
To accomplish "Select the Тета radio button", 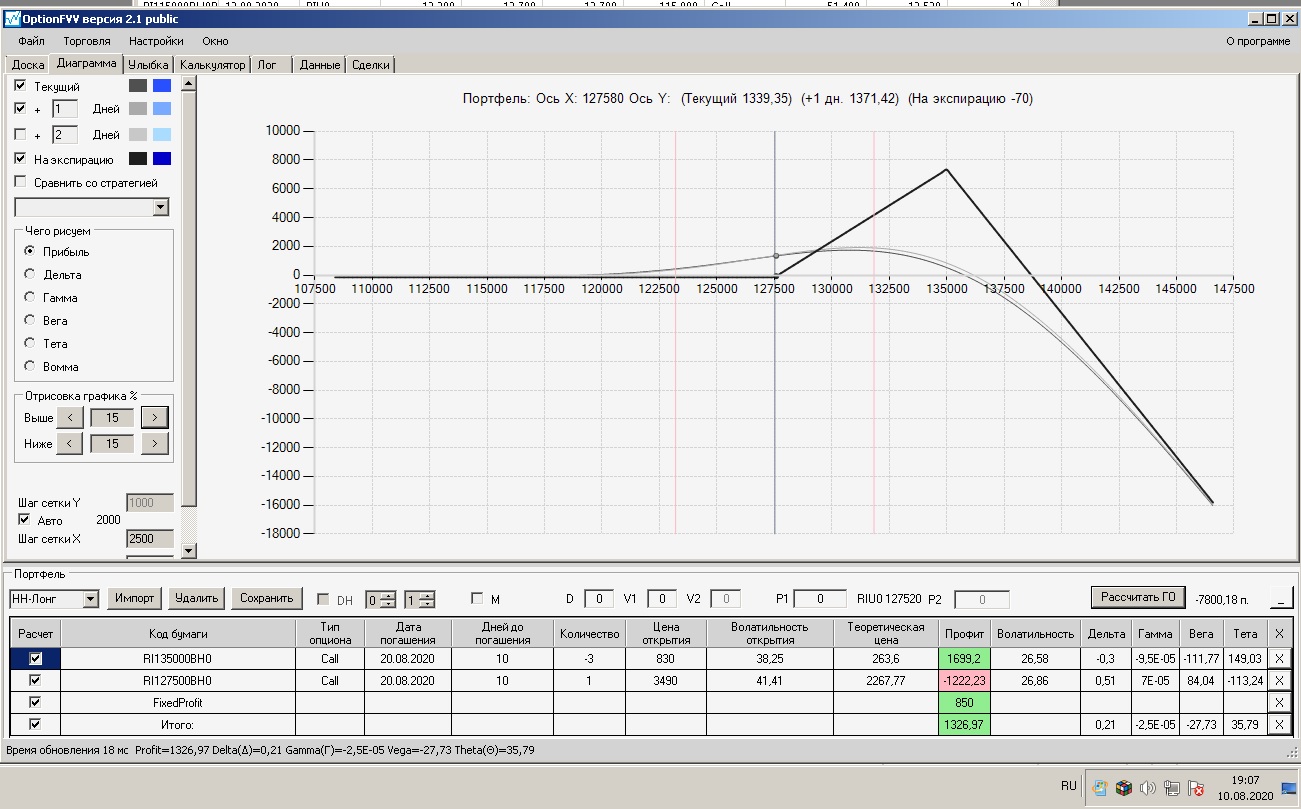I will click(x=30, y=343).
